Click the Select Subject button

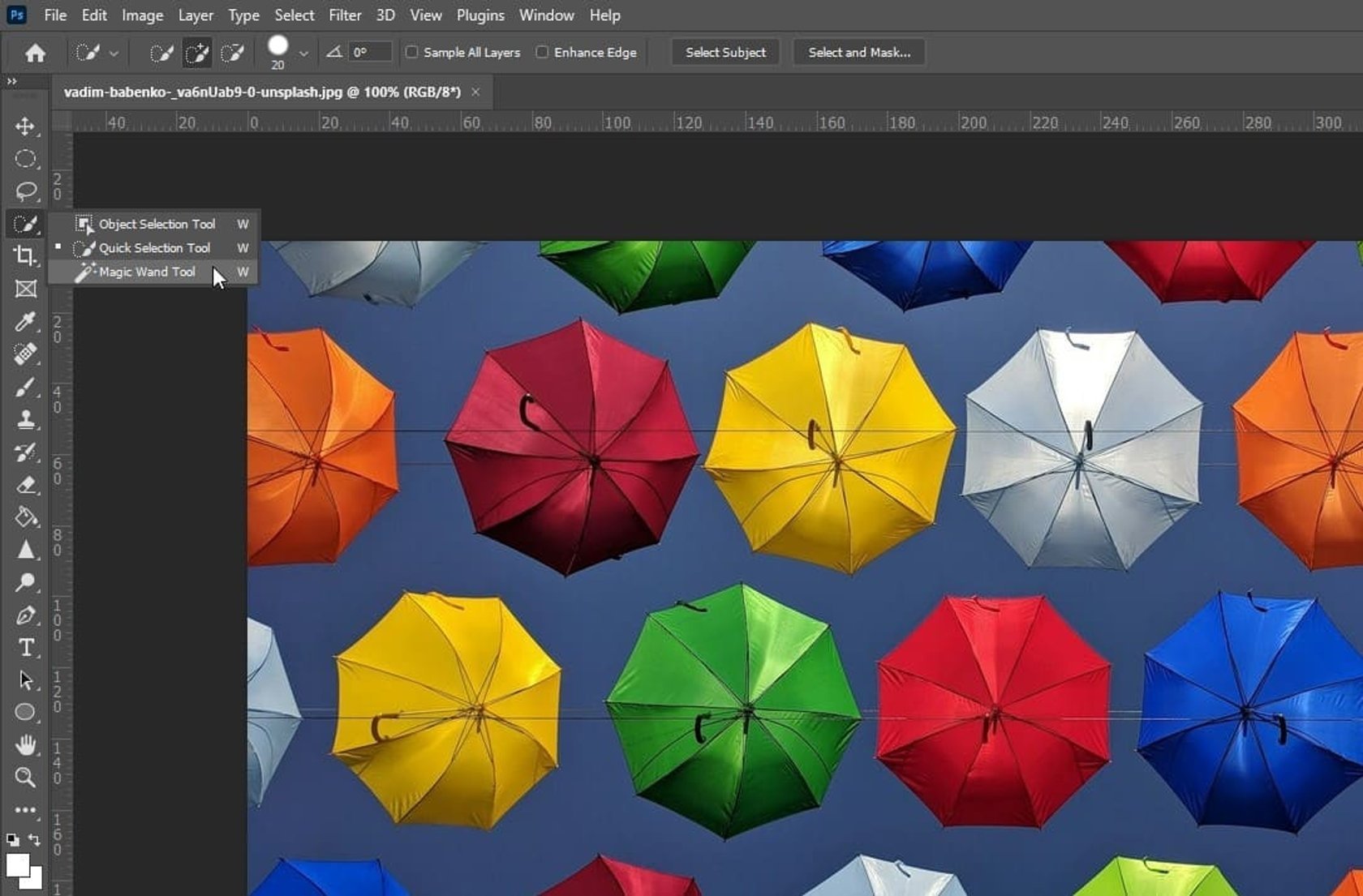pyautogui.click(x=724, y=52)
